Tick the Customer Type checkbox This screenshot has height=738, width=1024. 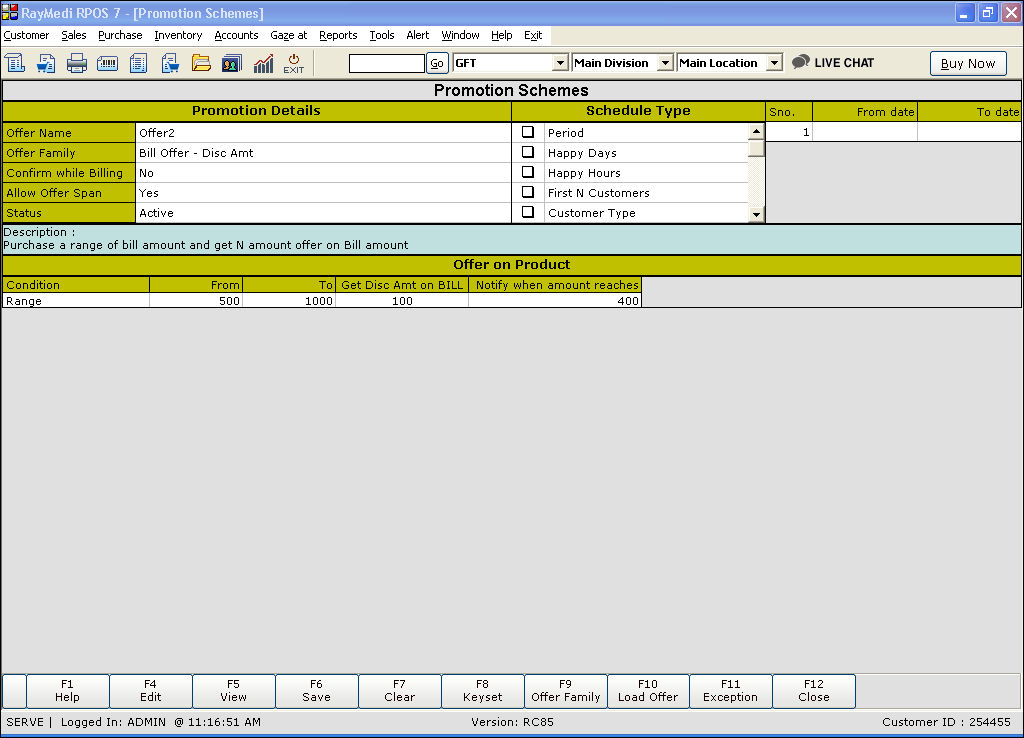pos(528,212)
